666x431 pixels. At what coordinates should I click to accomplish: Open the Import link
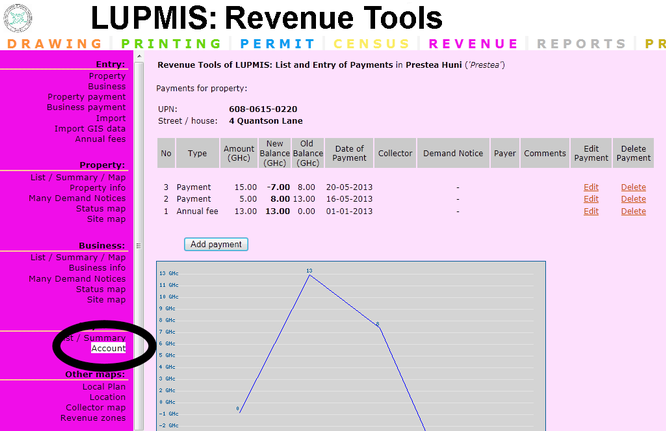tap(110, 118)
